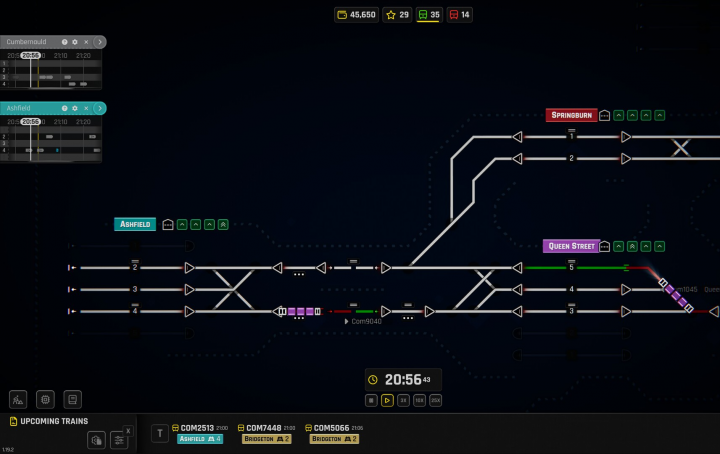
Task: Select the green on-time trains counter tab
Action: (429, 15)
